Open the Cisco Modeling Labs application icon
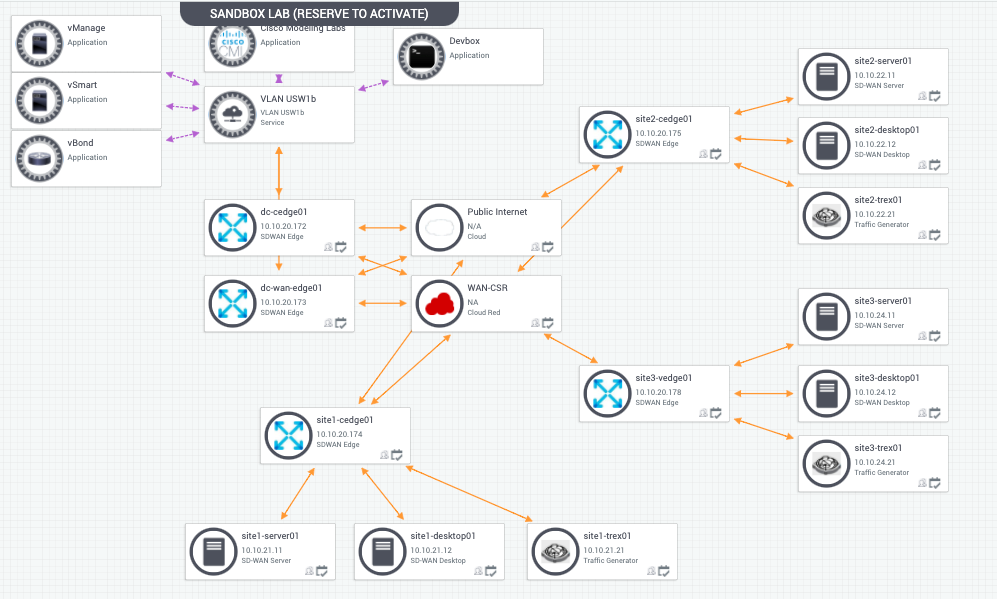The width and height of the screenshot is (997, 599). point(232,44)
